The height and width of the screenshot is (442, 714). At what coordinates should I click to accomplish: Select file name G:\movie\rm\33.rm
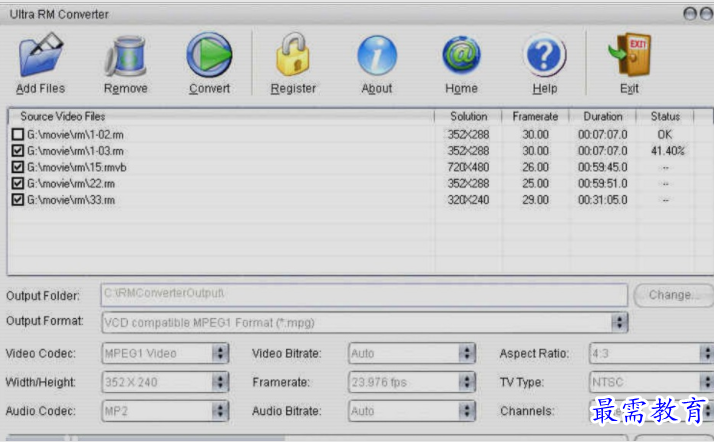coord(71,200)
